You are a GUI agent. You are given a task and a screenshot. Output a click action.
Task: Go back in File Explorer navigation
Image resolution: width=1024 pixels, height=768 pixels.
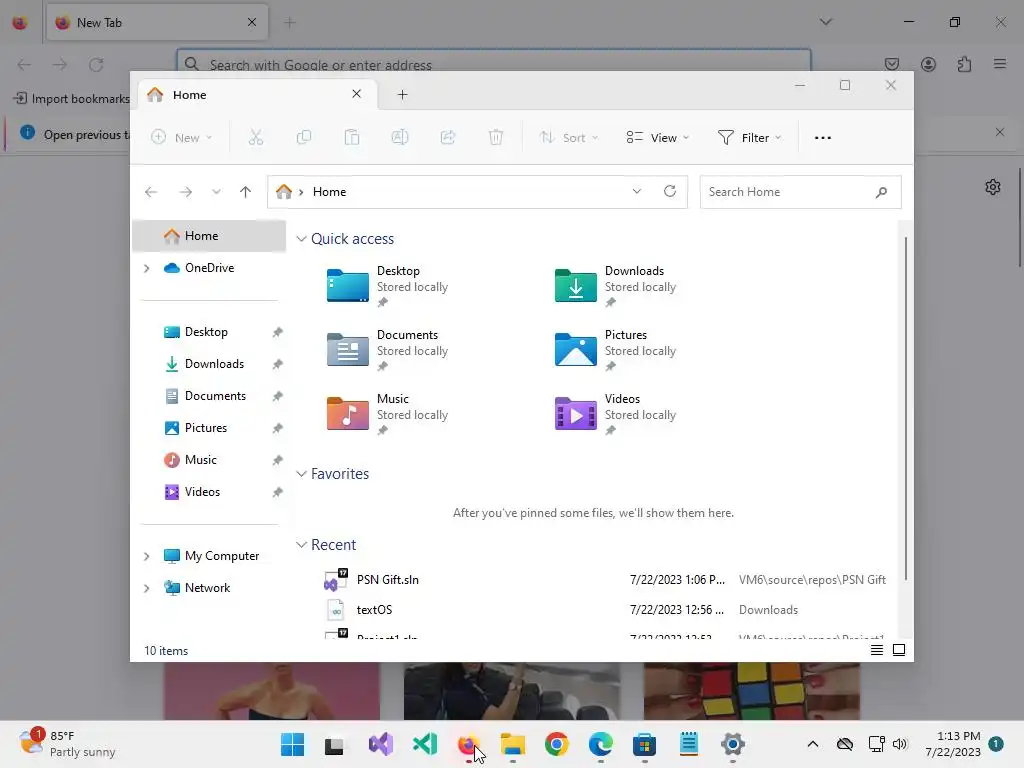pos(151,192)
